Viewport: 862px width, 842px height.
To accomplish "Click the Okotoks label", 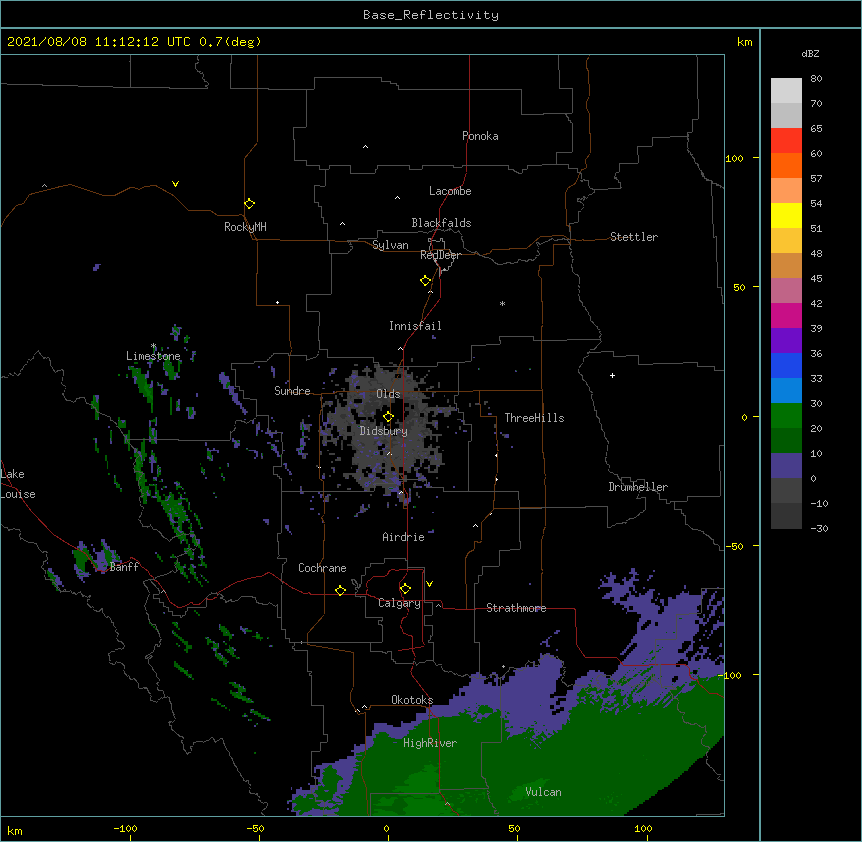I will (x=412, y=700).
